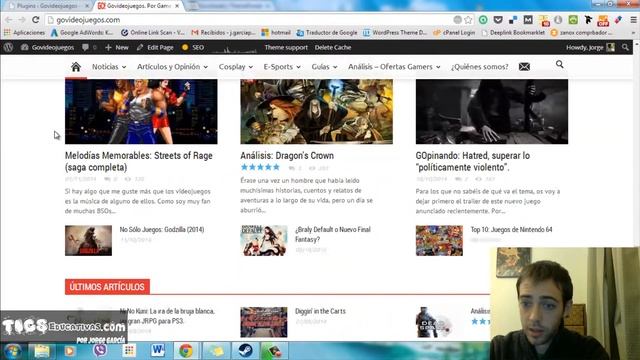Screen dimensions: 640x360
Task: Open the Govideojuegos site menu in admin bar
Action: pos(47,47)
